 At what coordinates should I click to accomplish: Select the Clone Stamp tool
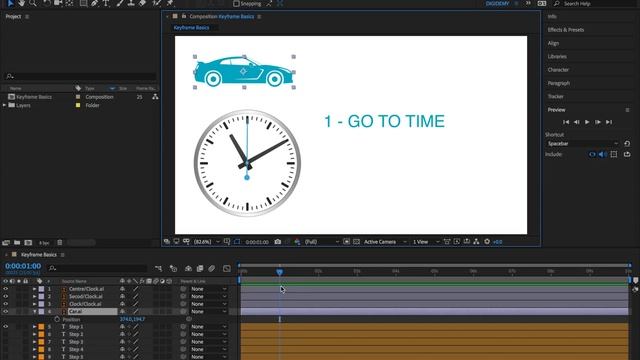tap(131, 3)
